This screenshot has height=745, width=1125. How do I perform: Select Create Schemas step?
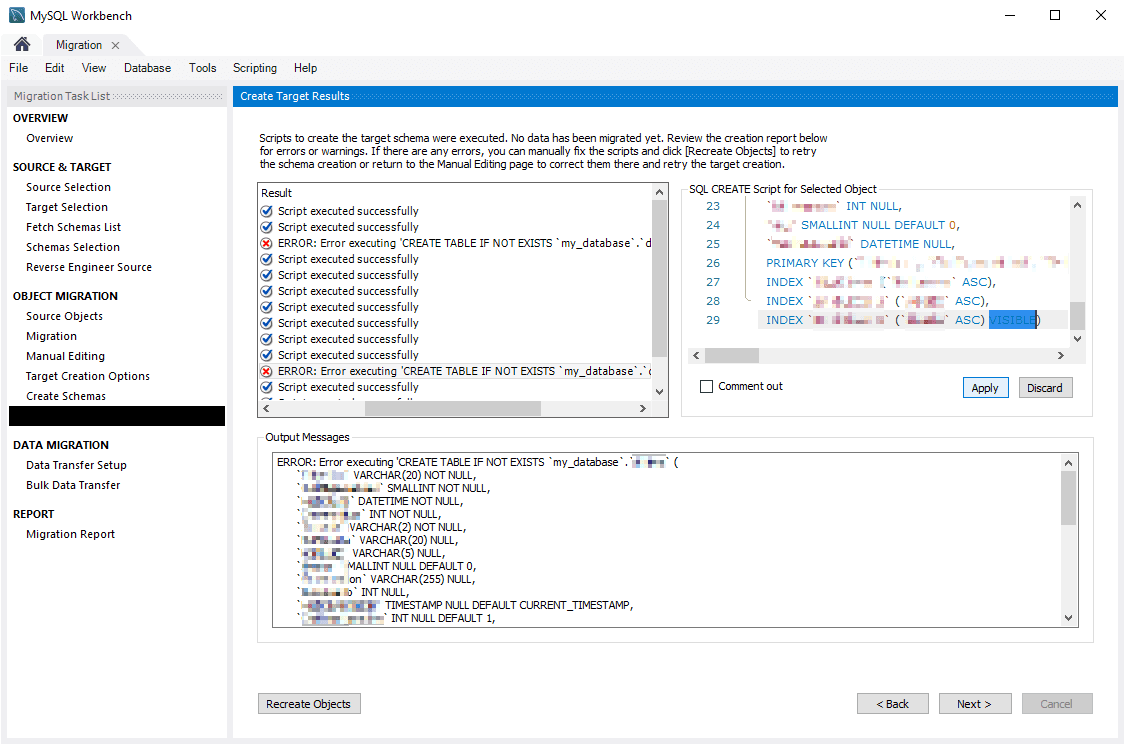coord(65,396)
